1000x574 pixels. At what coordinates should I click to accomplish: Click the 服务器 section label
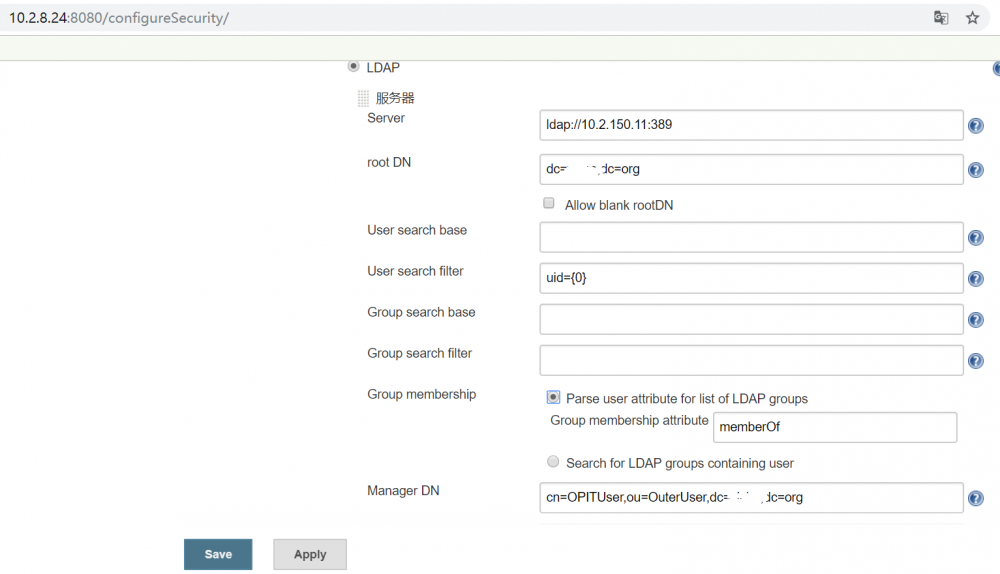click(x=395, y=98)
